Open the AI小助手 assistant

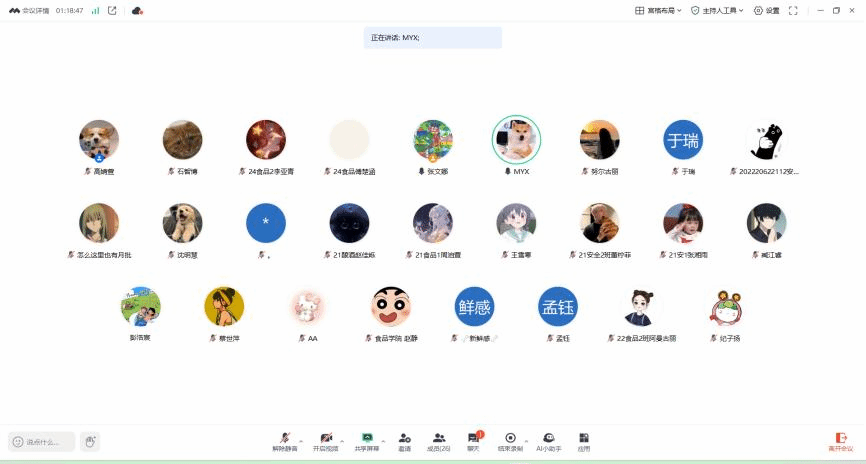pos(549,441)
